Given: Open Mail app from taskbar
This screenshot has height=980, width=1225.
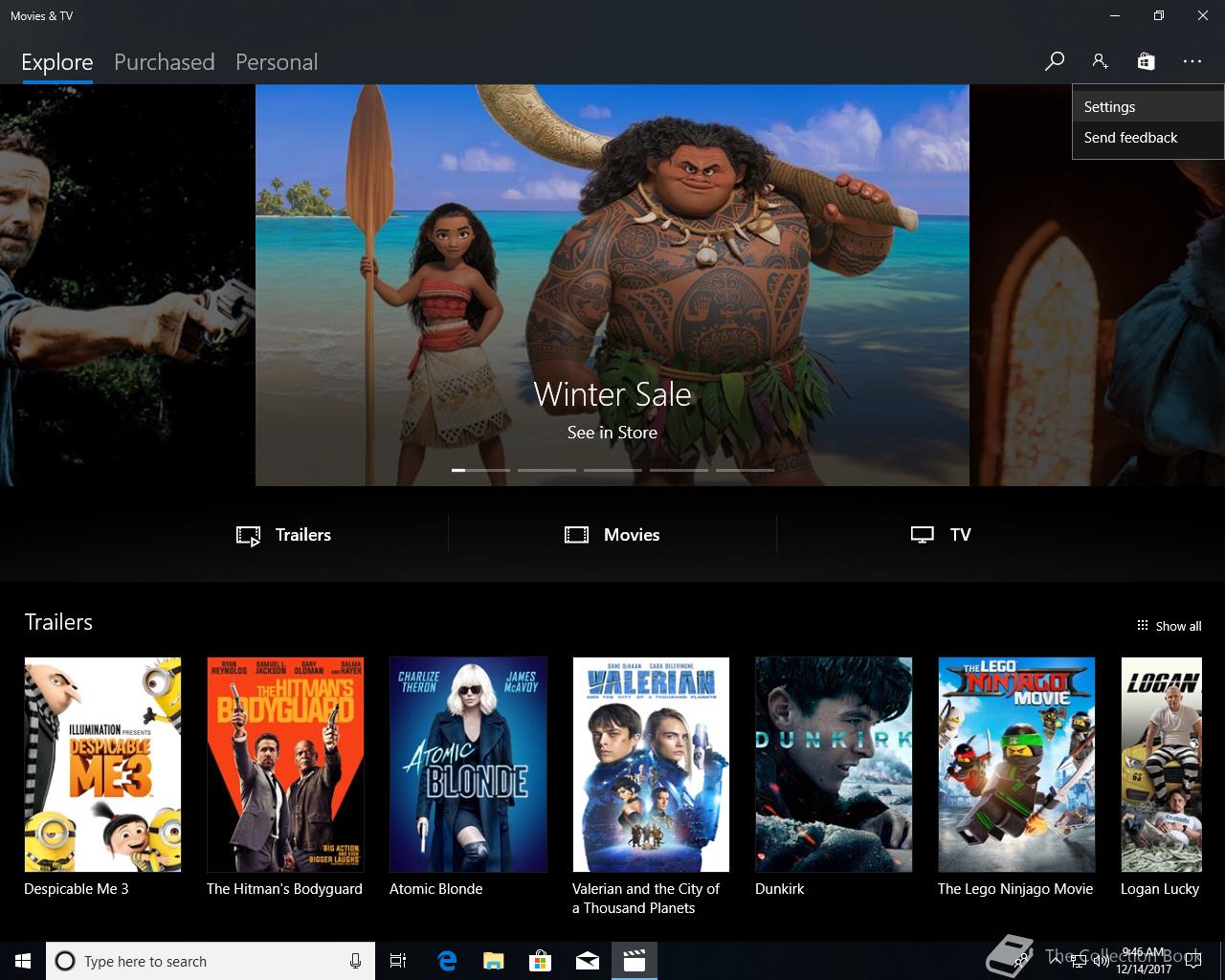Looking at the screenshot, I should pyautogui.click(x=587, y=961).
